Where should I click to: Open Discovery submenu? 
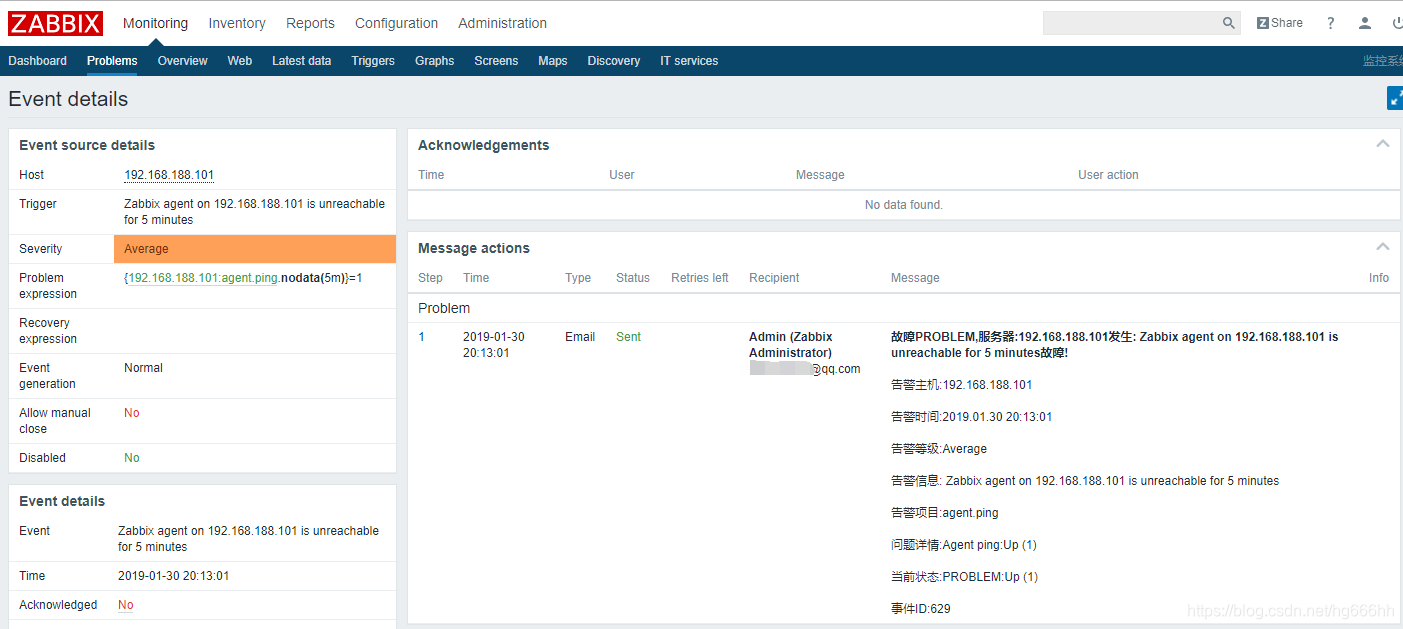point(614,61)
